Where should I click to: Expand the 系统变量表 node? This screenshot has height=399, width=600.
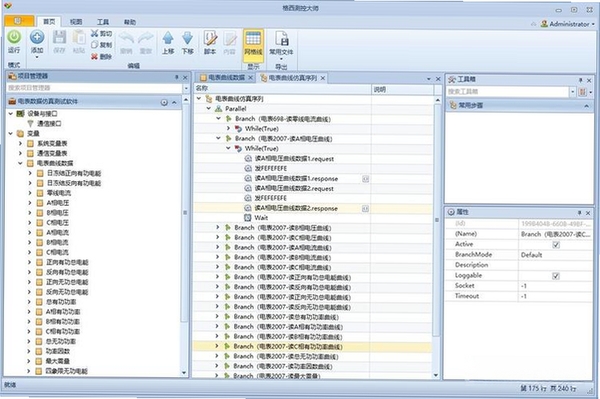(20, 143)
